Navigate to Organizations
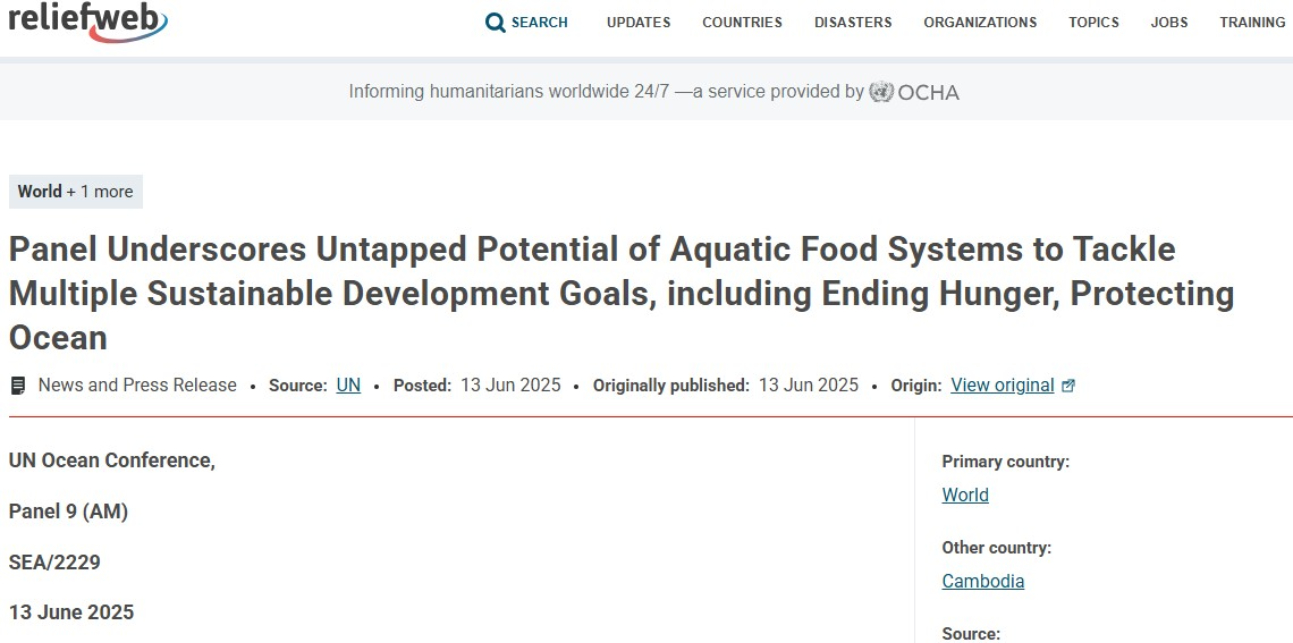 coord(979,23)
